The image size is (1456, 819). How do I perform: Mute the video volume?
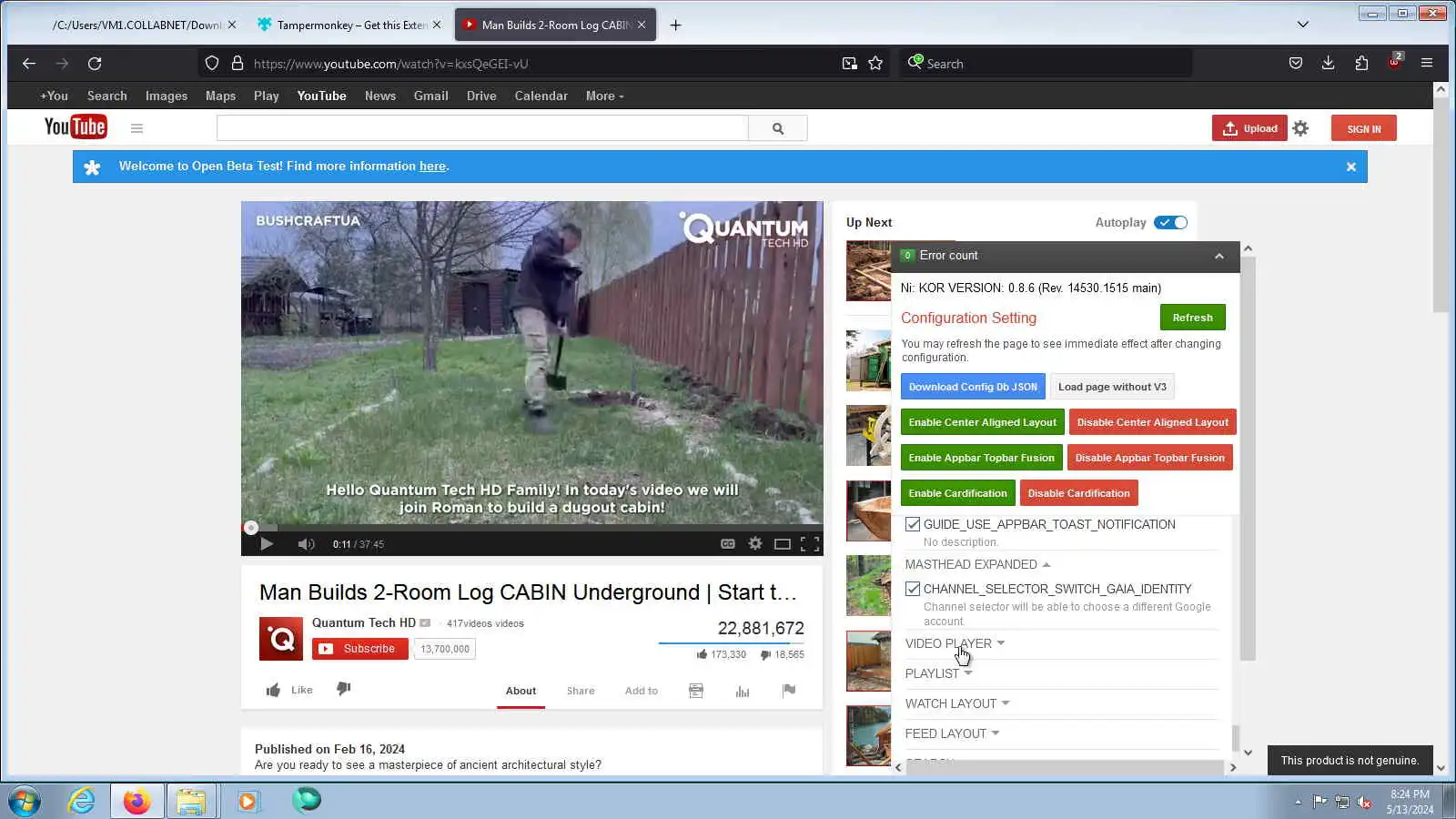point(306,544)
